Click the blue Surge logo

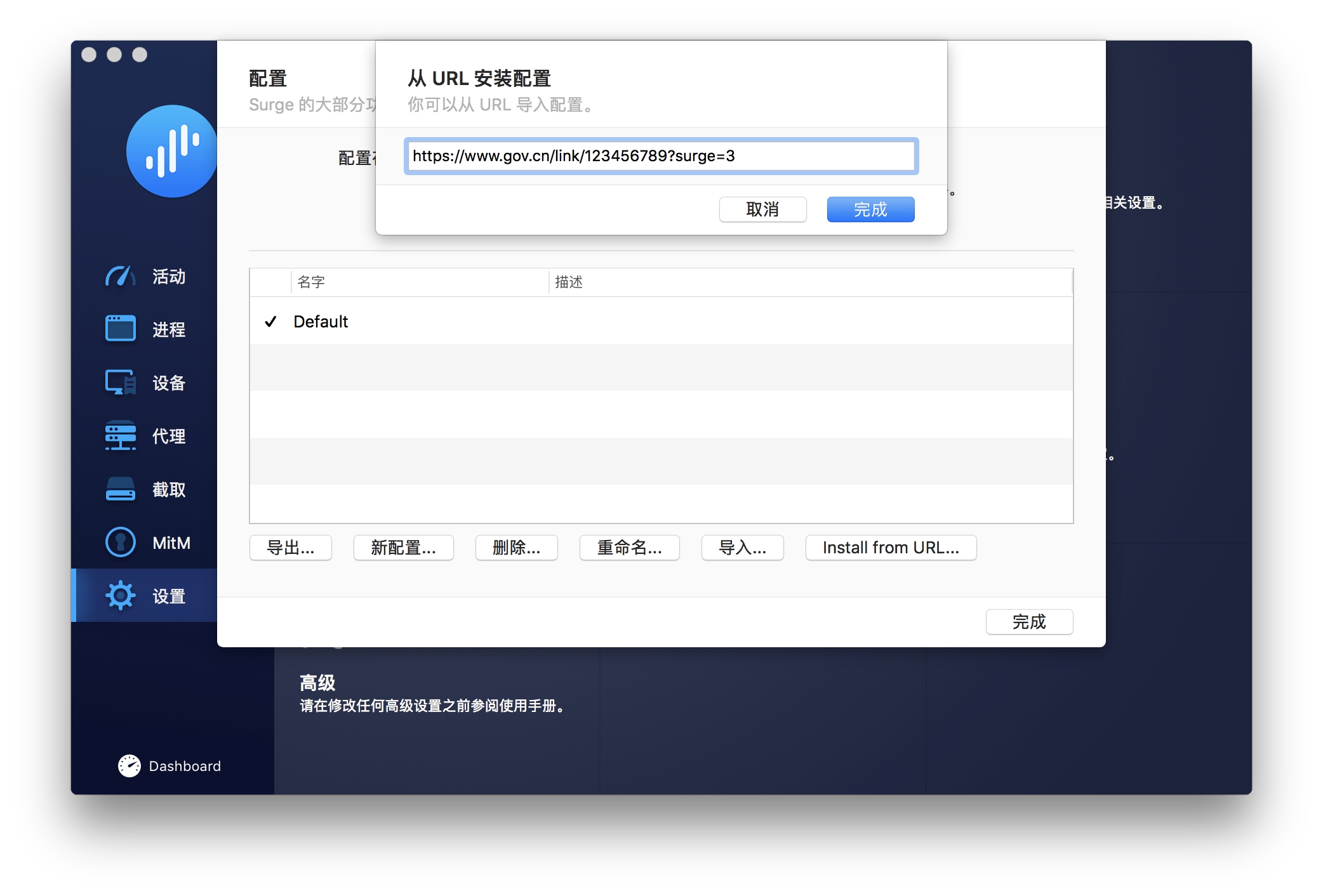(x=171, y=151)
